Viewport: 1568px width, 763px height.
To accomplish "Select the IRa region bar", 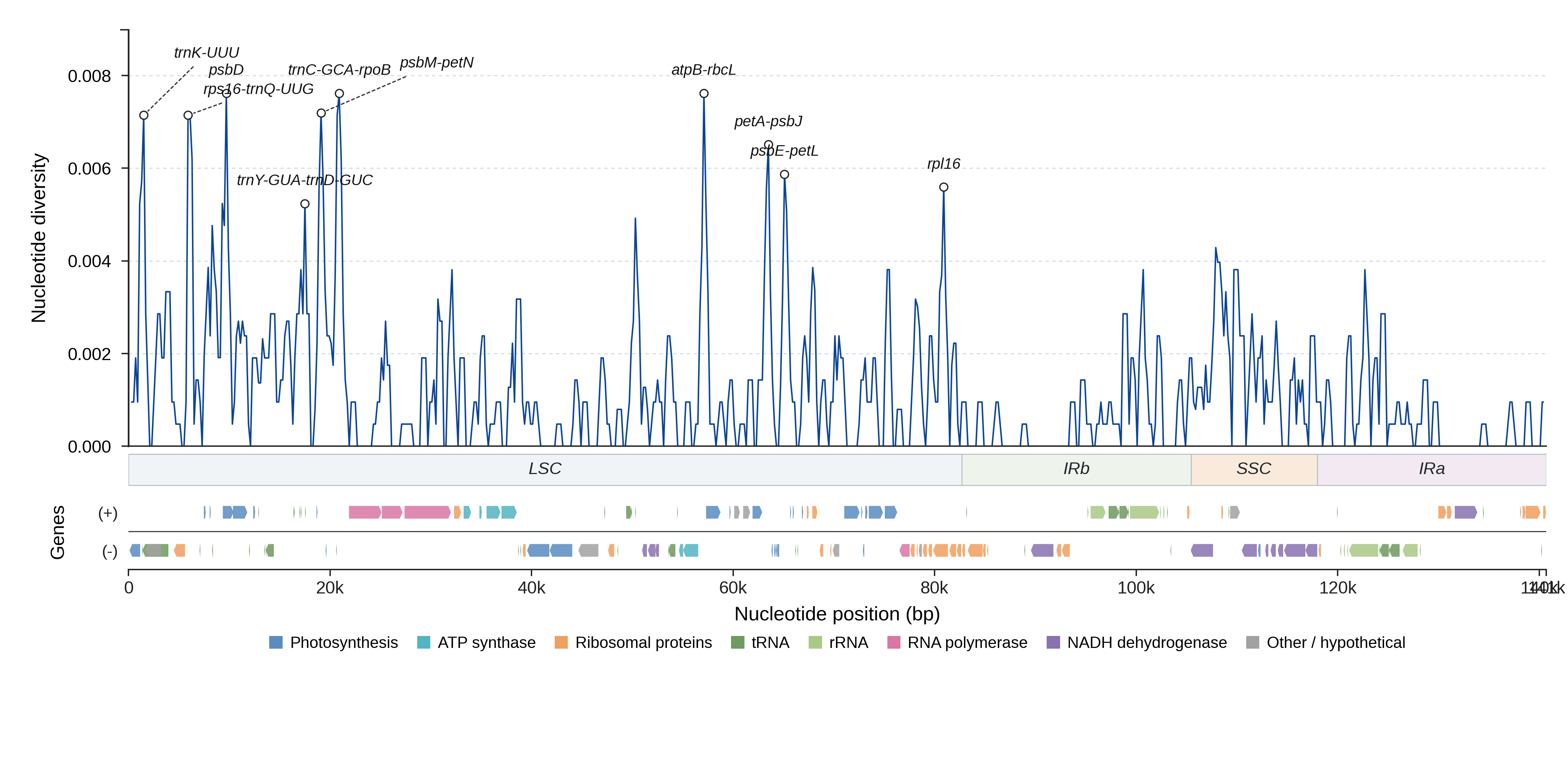I will [x=1432, y=469].
